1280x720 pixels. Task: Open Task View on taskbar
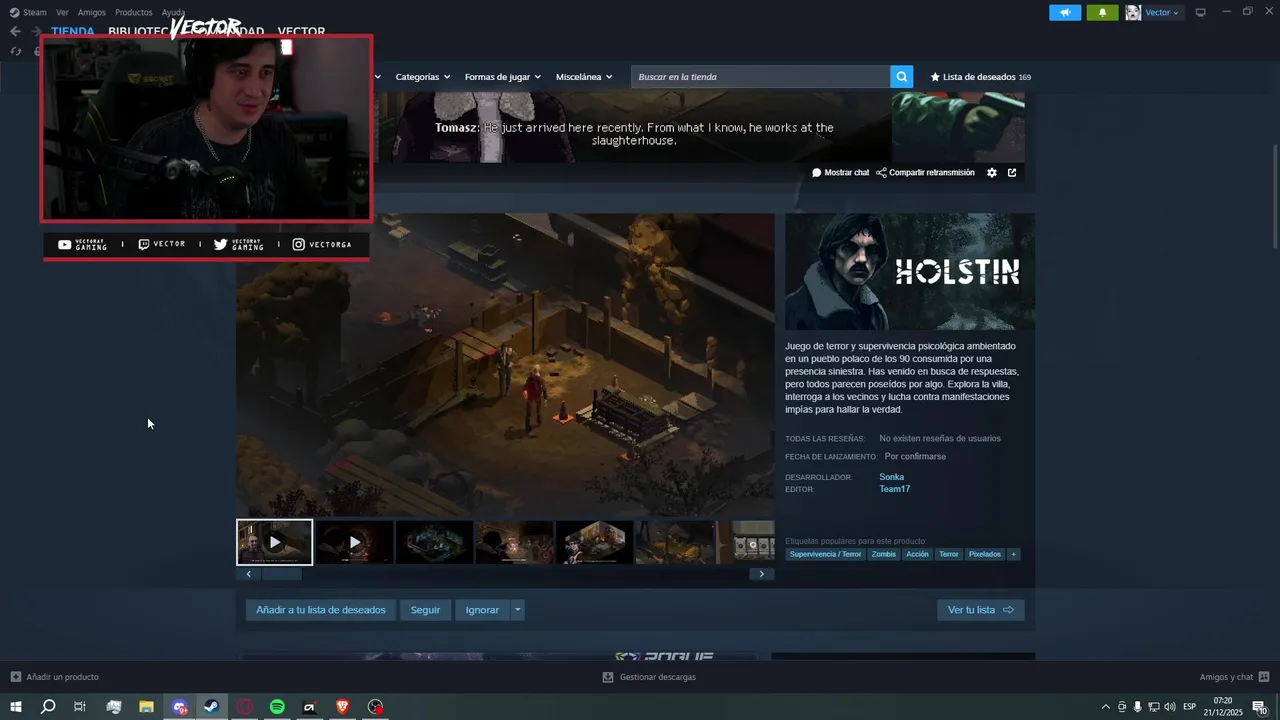80,707
